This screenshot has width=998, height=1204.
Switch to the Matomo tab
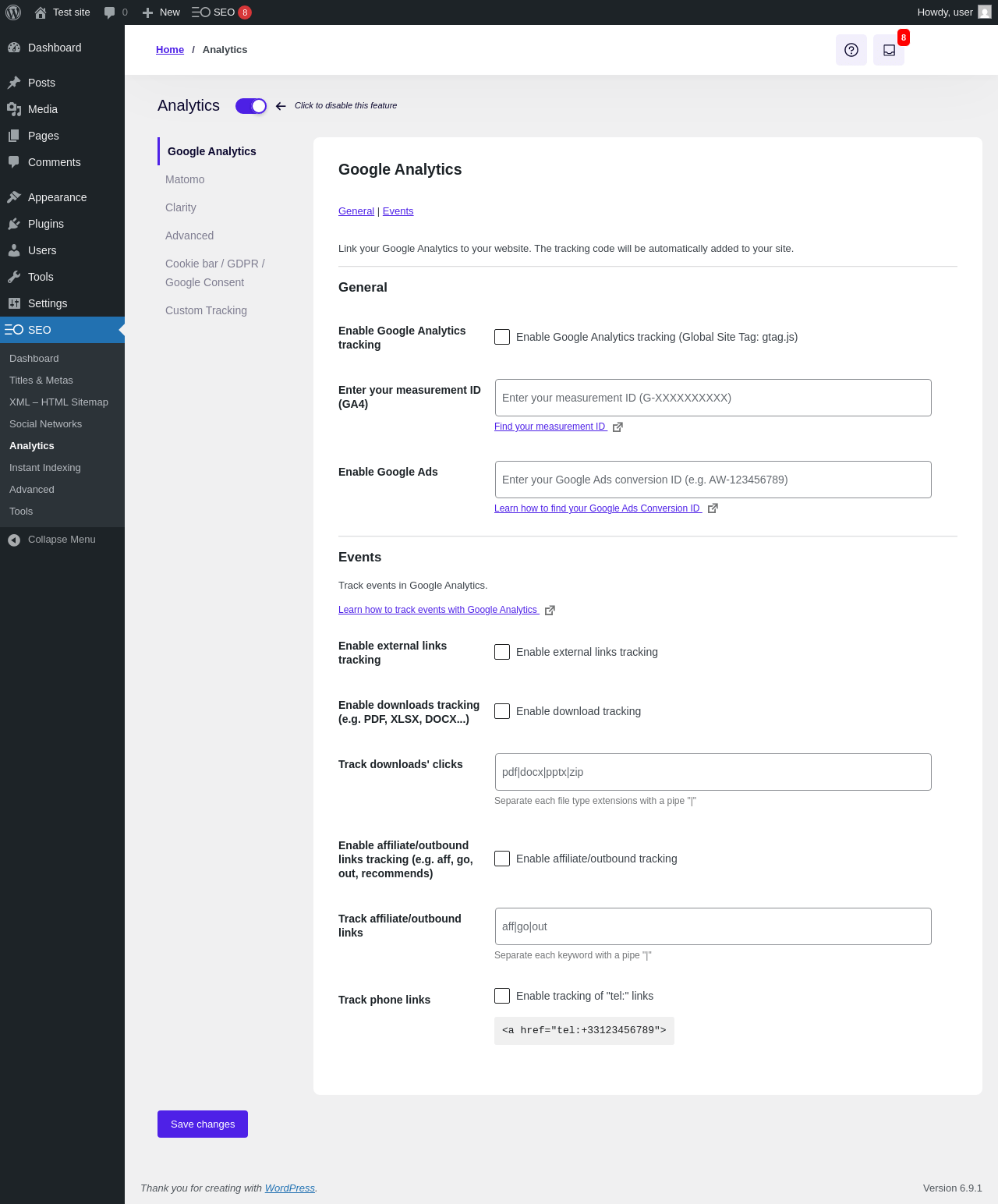click(185, 179)
